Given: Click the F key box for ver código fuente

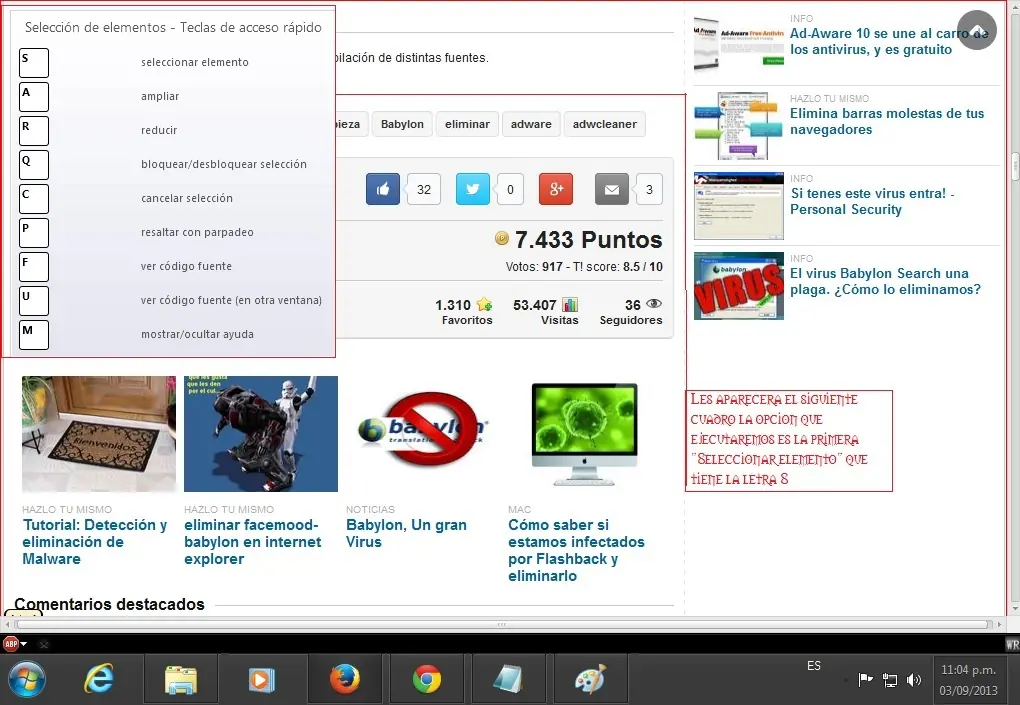Looking at the screenshot, I should click(34, 267).
